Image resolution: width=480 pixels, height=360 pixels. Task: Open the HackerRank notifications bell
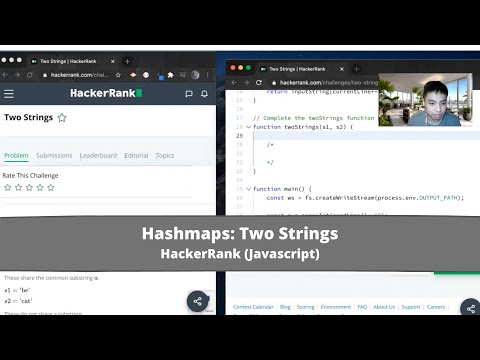pos(204,94)
